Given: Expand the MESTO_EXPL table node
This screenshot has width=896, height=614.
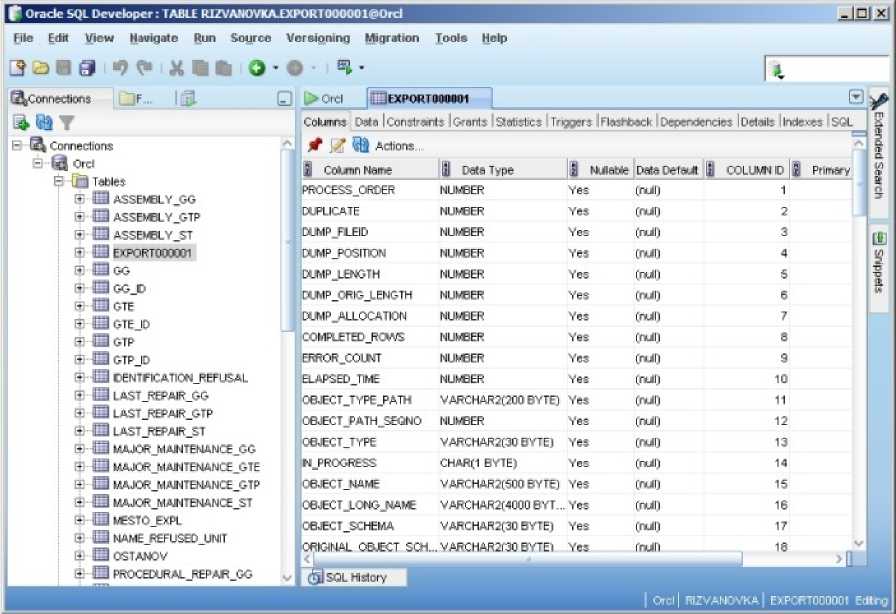Looking at the screenshot, I should [x=79, y=520].
